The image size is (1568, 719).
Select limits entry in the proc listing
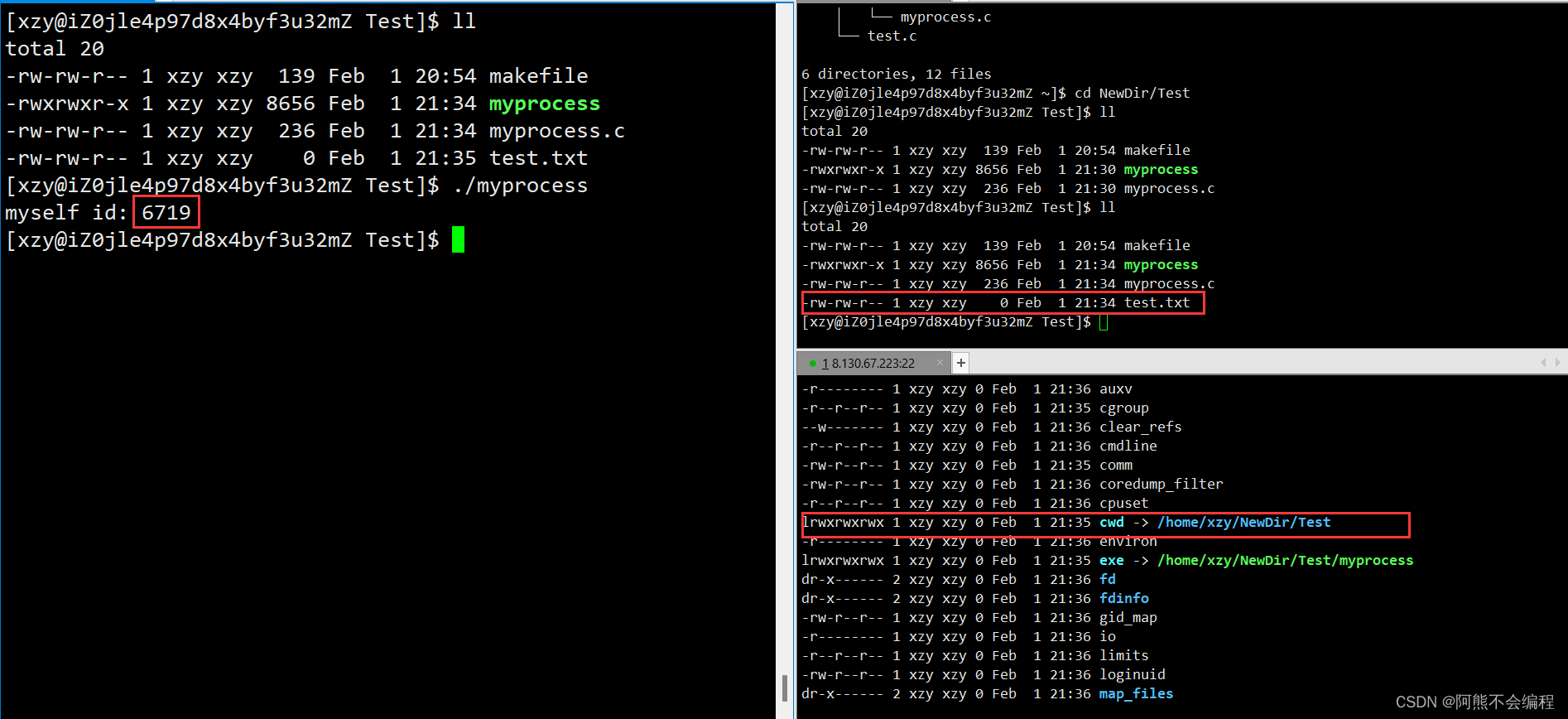click(x=1123, y=655)
